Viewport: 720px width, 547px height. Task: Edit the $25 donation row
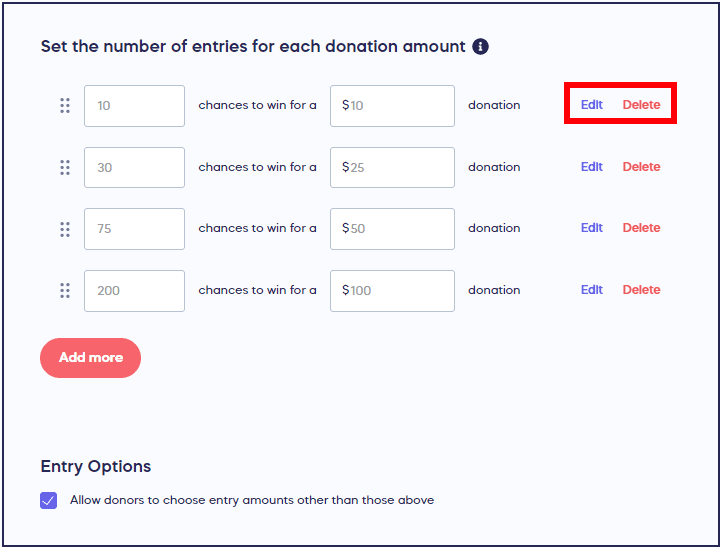pos(592,167)
